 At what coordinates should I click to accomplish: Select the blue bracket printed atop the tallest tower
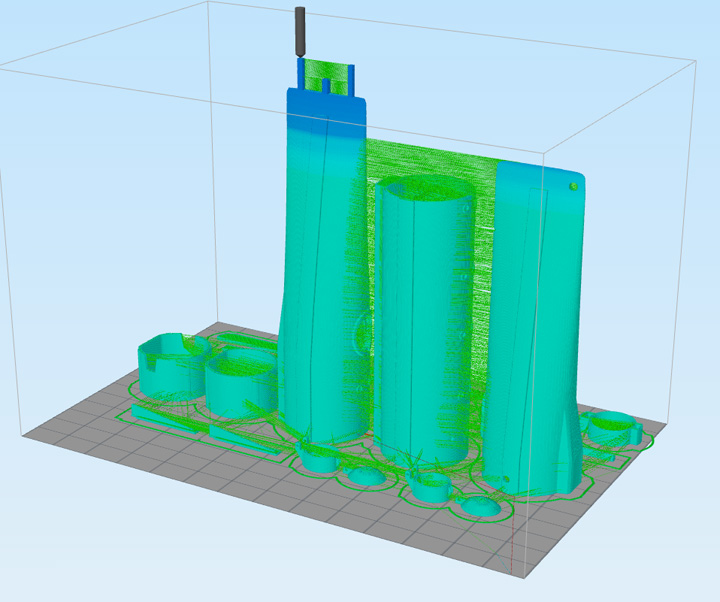(325, 78)
